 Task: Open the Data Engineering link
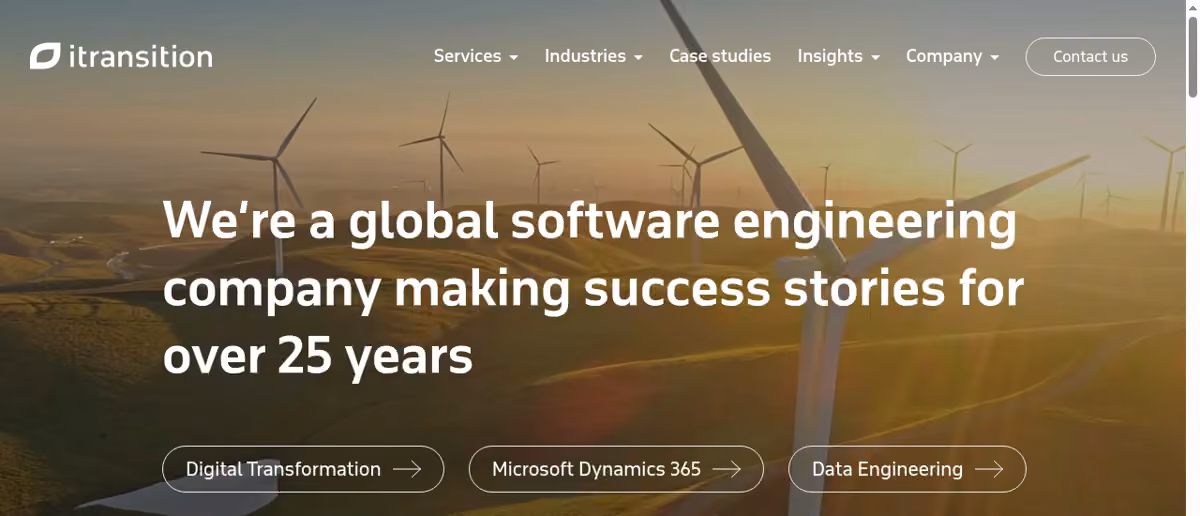[907, 469]
